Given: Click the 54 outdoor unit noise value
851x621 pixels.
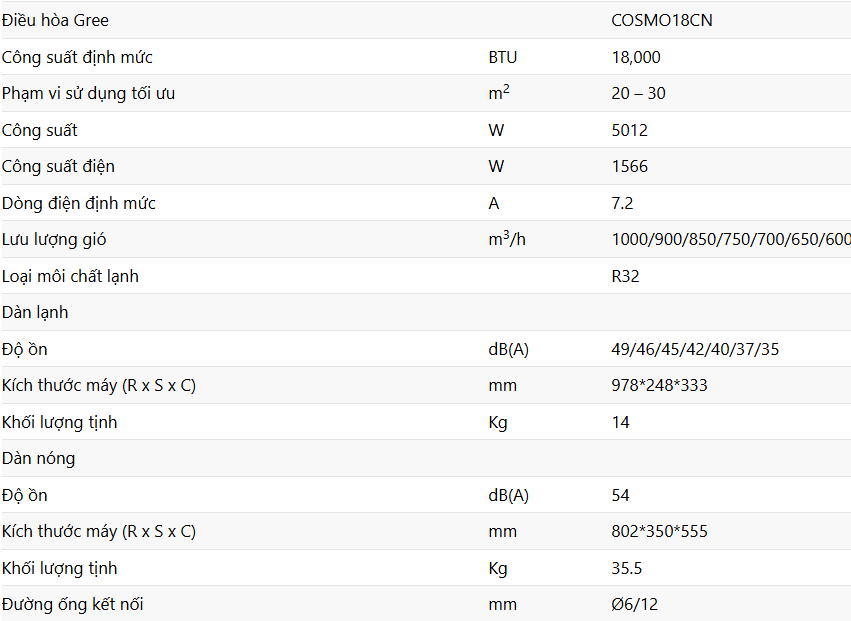Looking at the screenshot, I should coord(620,495).
